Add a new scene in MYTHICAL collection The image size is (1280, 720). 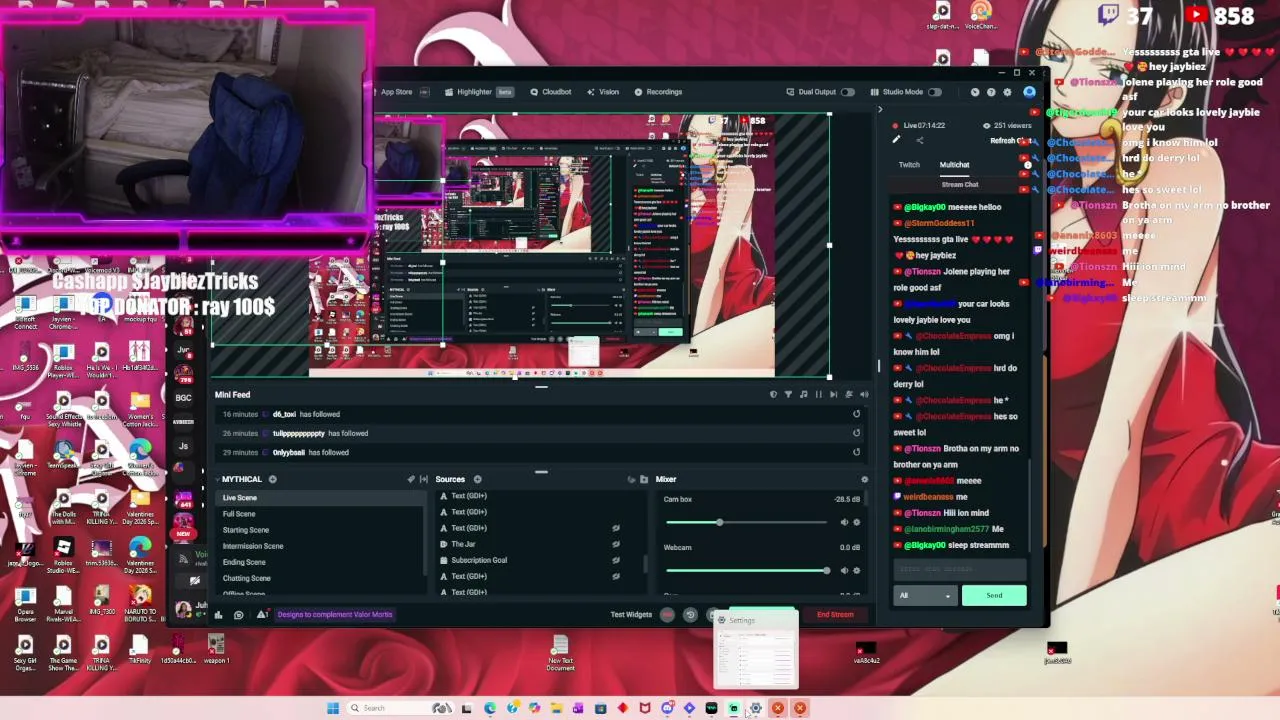click(x=272, y=479)
